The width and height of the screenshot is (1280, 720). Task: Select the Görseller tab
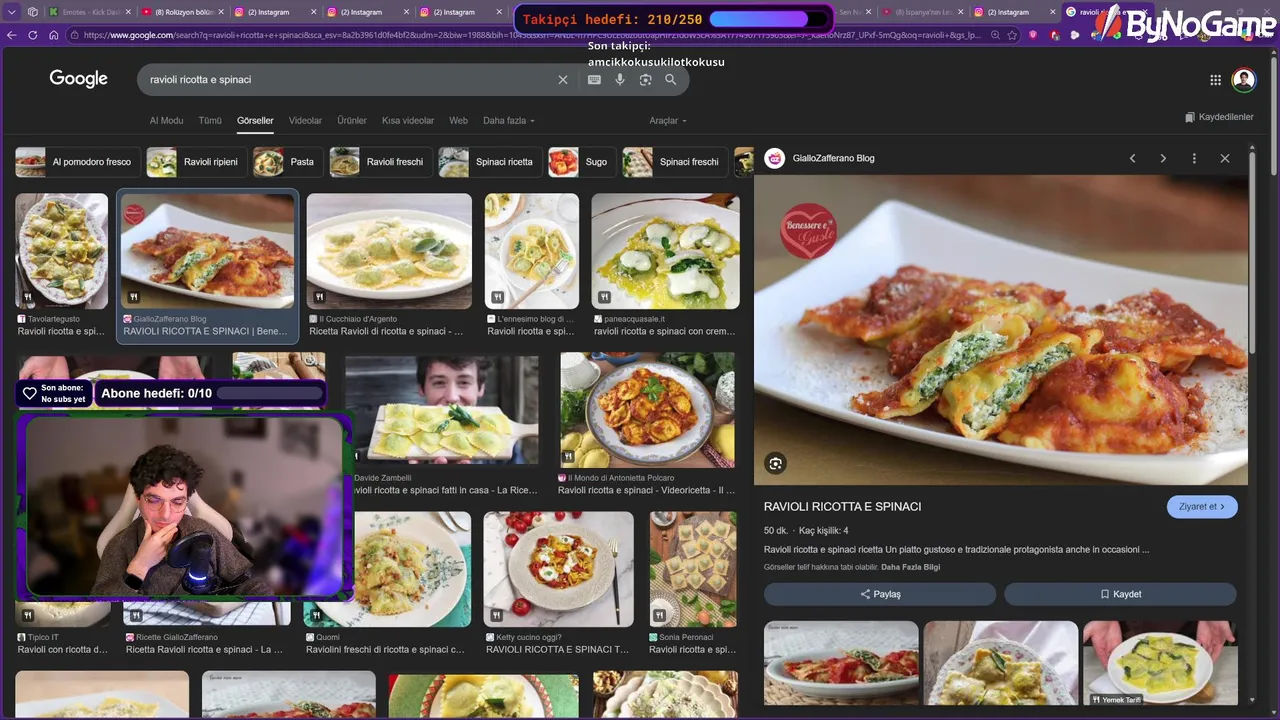tap(255, 120)
